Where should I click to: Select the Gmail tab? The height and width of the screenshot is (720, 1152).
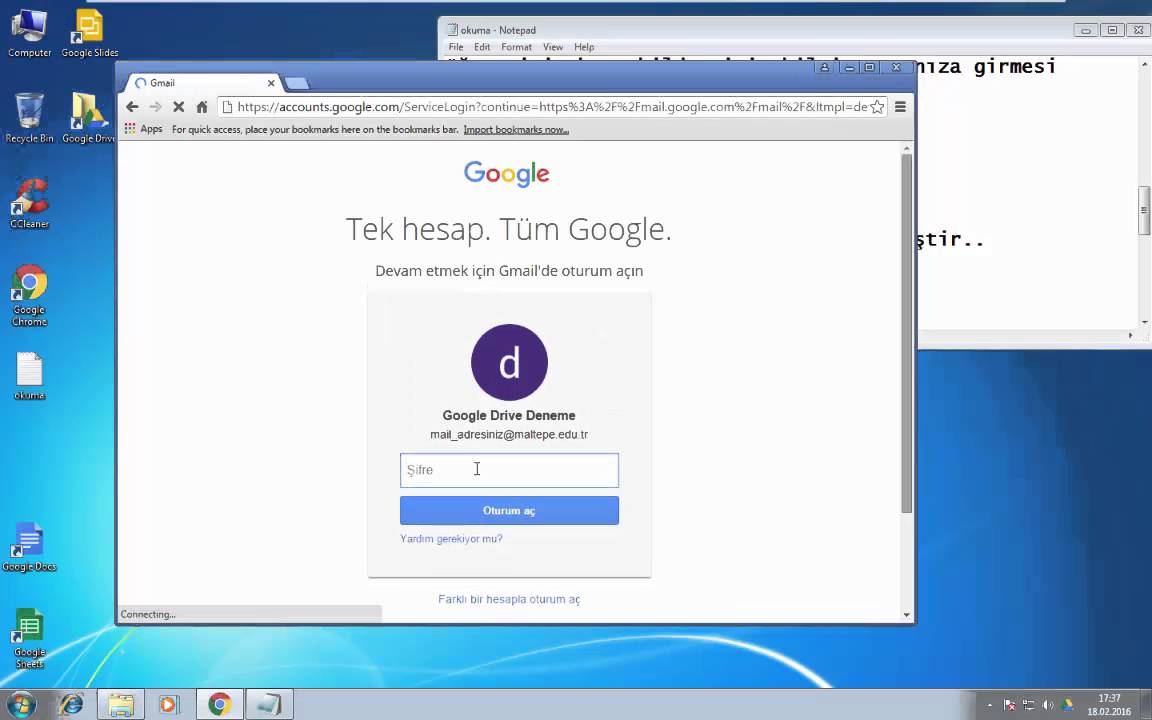[202, 83]
